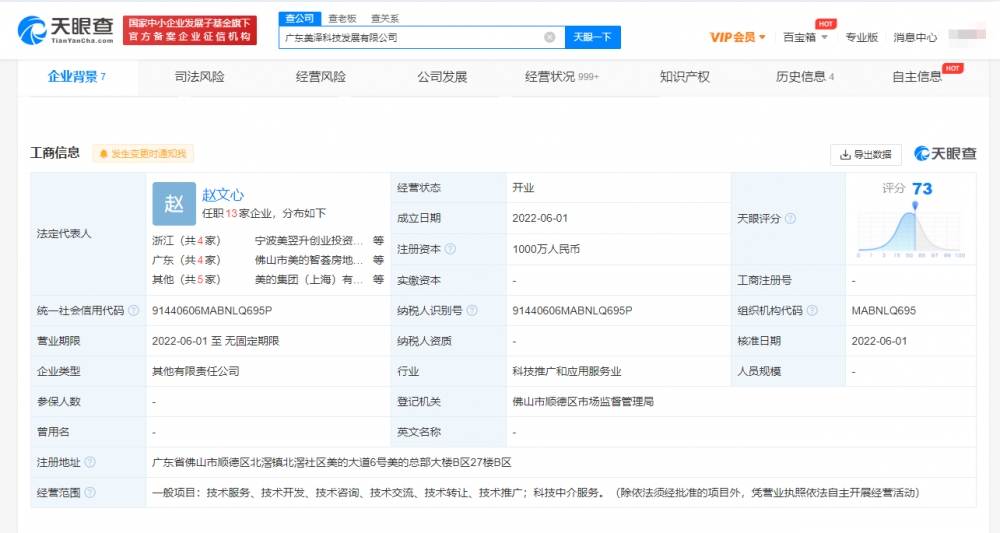Open the 宁波美翌升创业投资 company link

[309, 240]
